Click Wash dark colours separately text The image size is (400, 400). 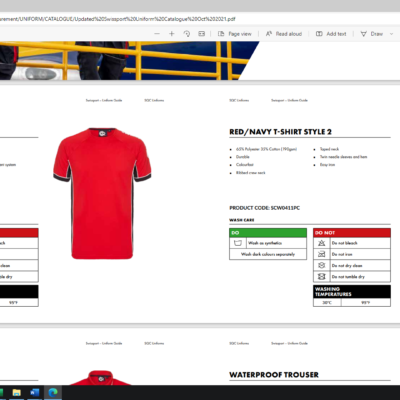[268, 254]
